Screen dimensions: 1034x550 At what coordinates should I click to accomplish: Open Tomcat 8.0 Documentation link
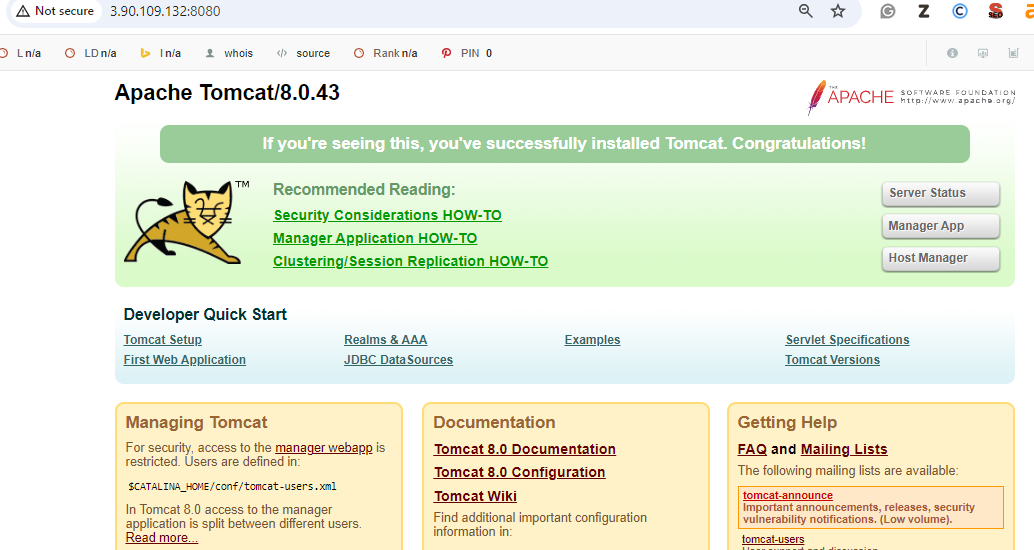[x=524, y=449]
